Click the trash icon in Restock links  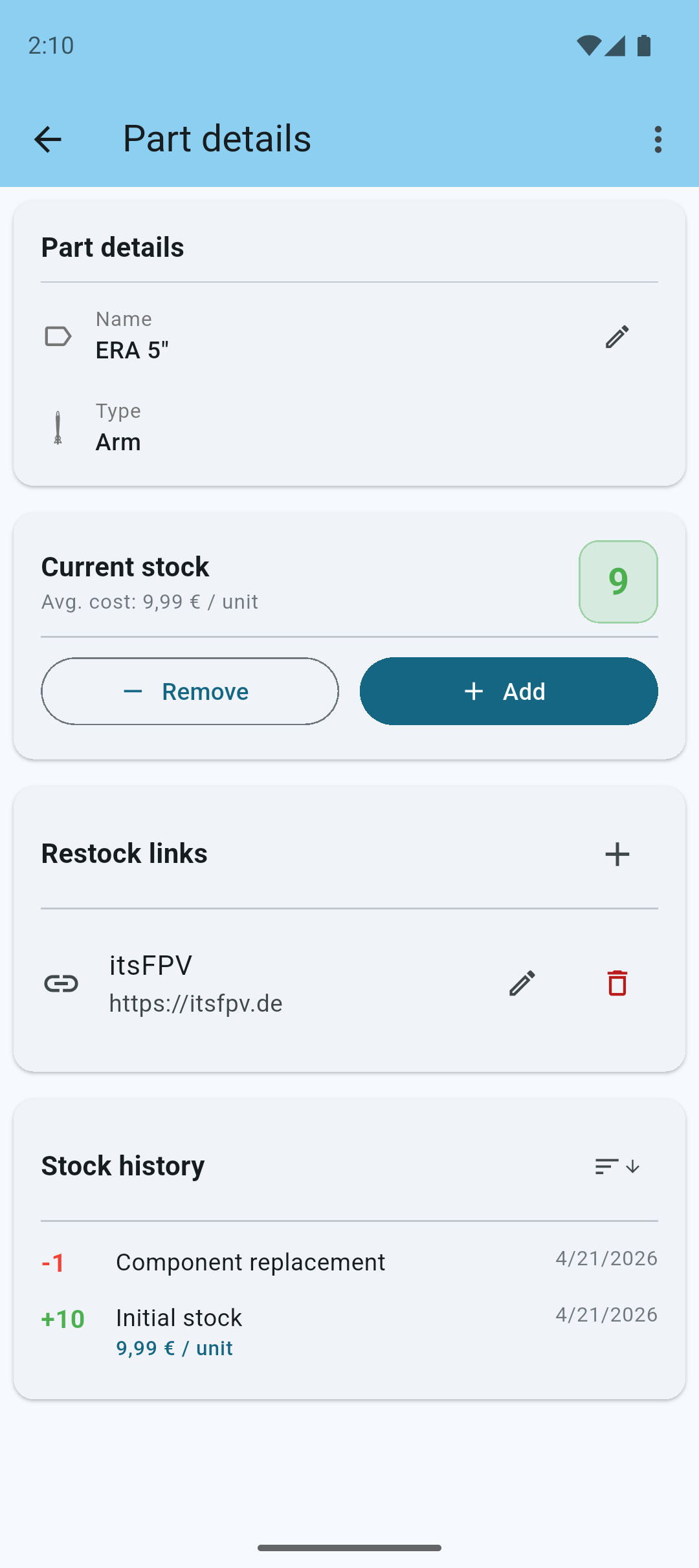point(617,984)
